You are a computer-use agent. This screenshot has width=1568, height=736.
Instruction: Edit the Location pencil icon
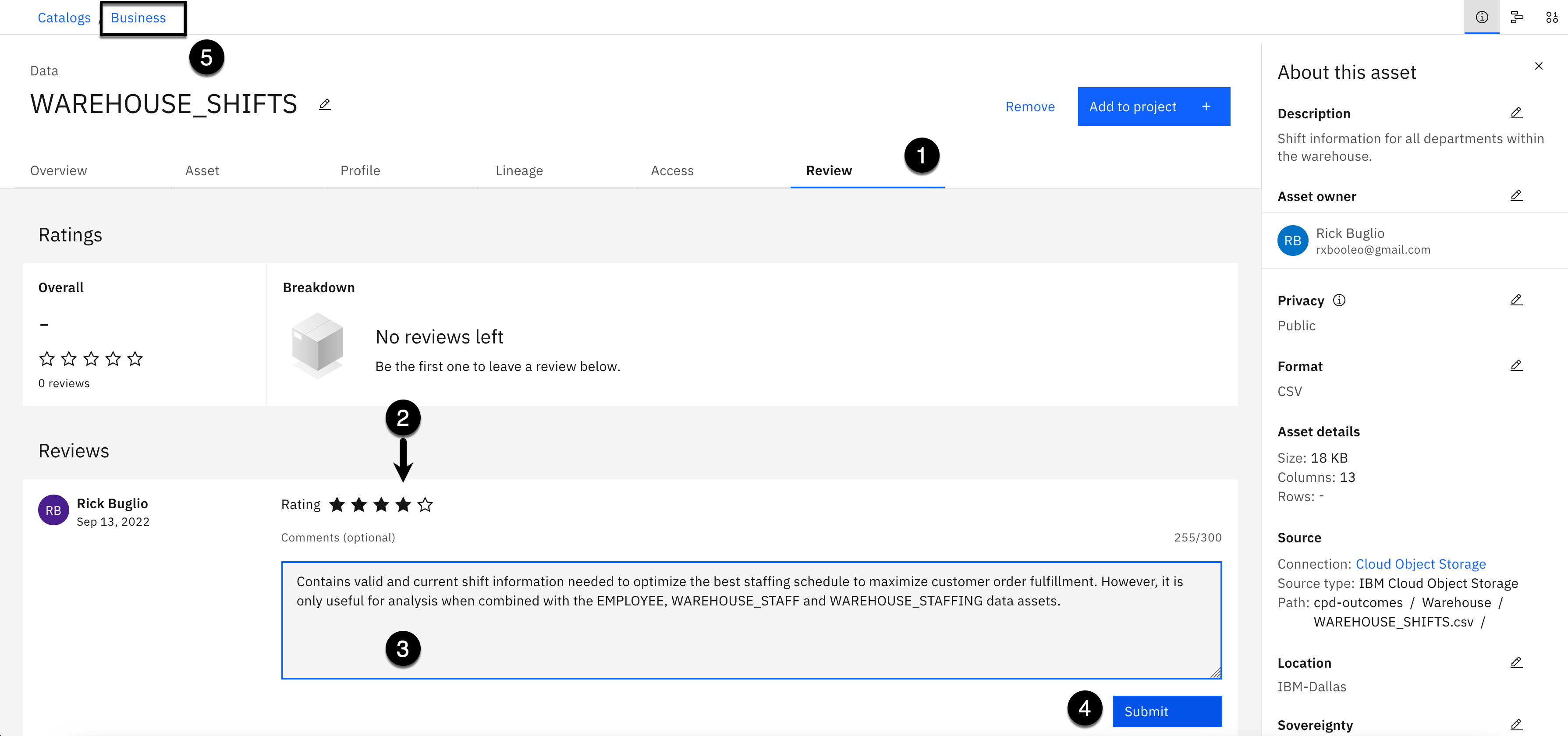click(x=1516, y=662)
